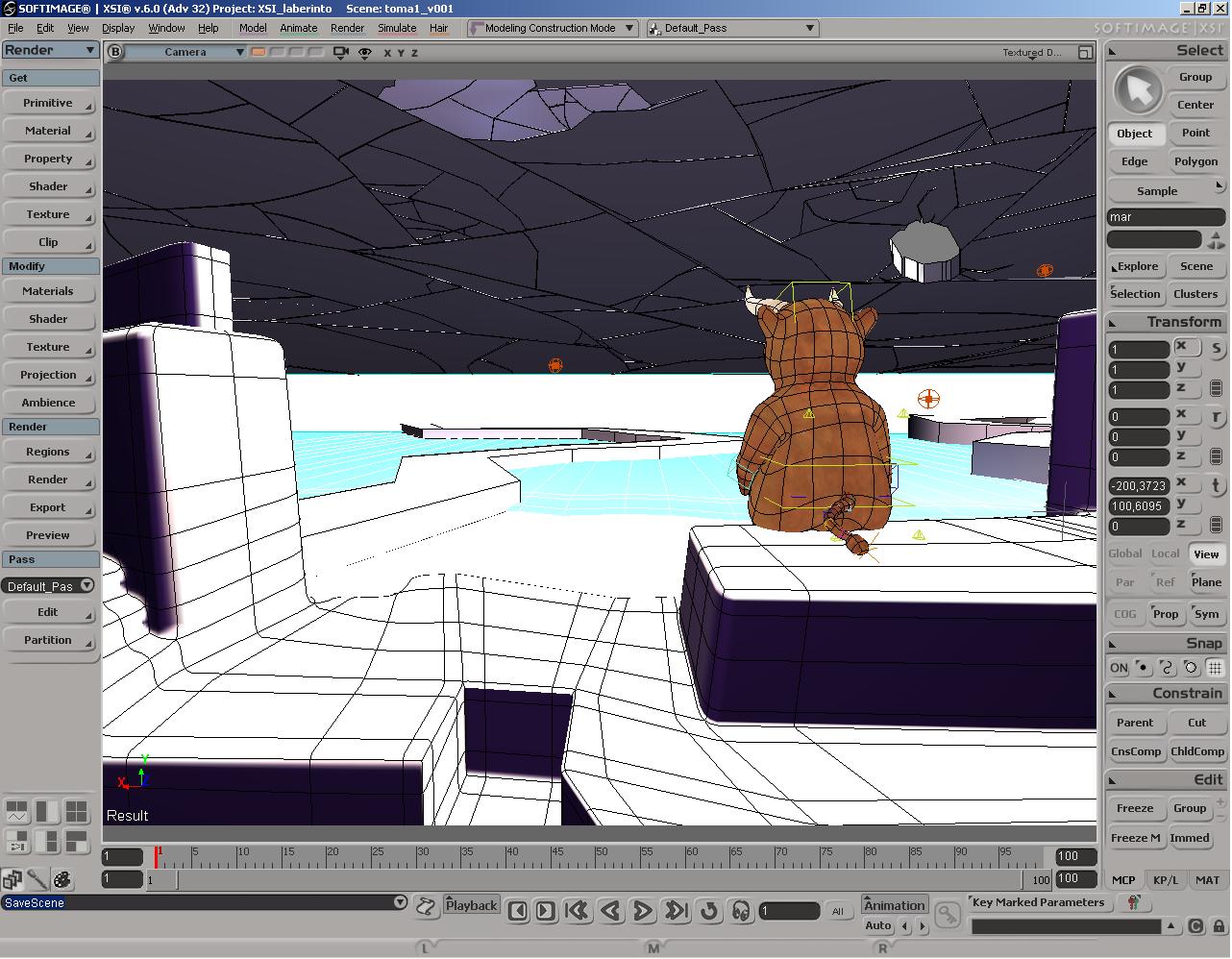1232x959 pixels.
Task: Enable snap to surfaces icon
Action: tap(1191, 667)
